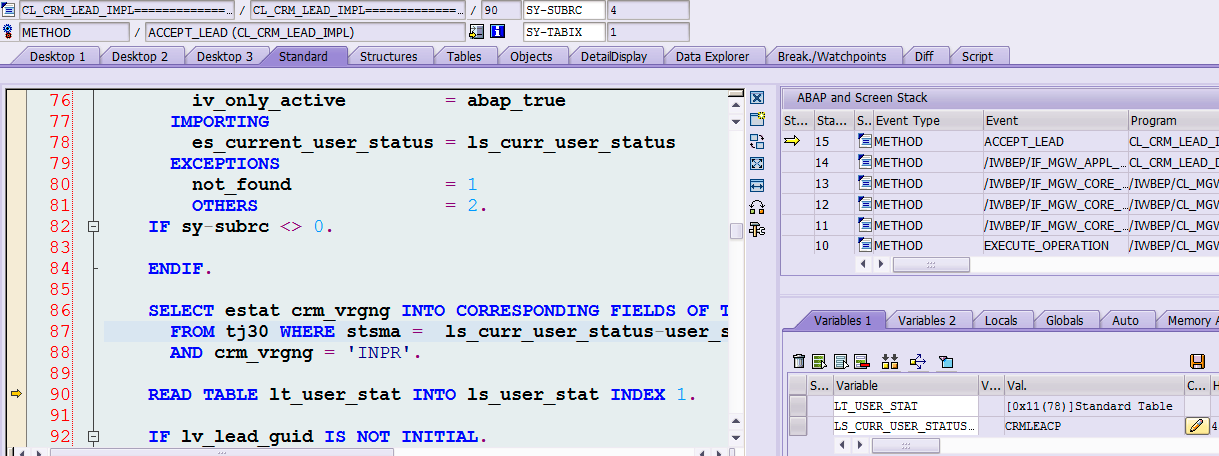Image resolution: width=1219 pixels, height=456 pixels.
Task: Click the swap tool icon beside stack panel
Action: point(757,207)
